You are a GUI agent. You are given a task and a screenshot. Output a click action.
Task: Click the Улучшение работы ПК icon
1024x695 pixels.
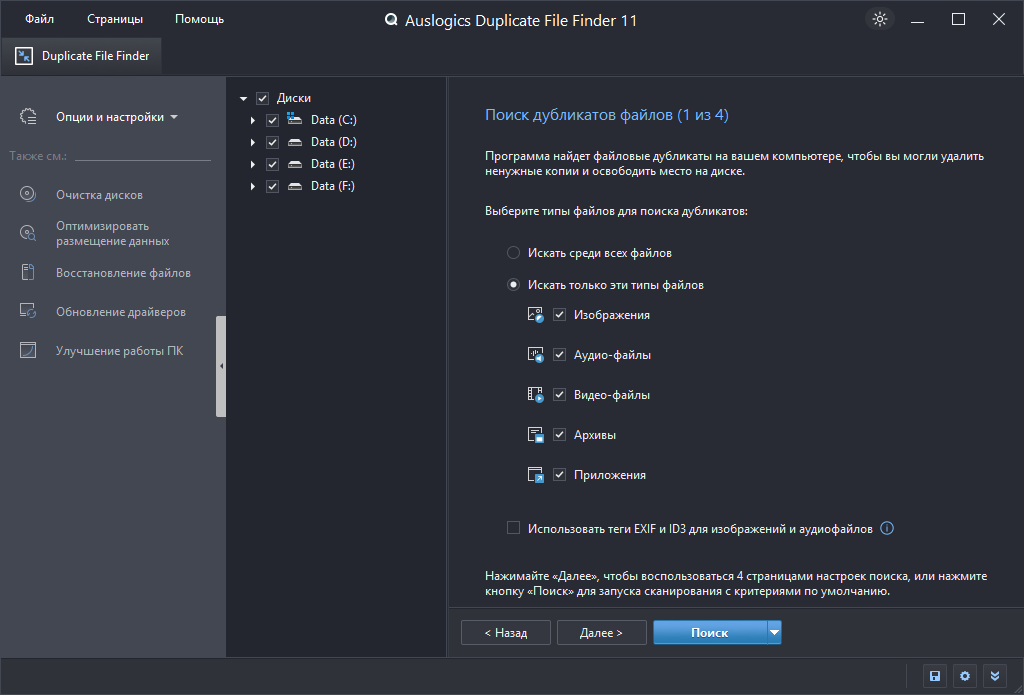(x=27, y=350)
